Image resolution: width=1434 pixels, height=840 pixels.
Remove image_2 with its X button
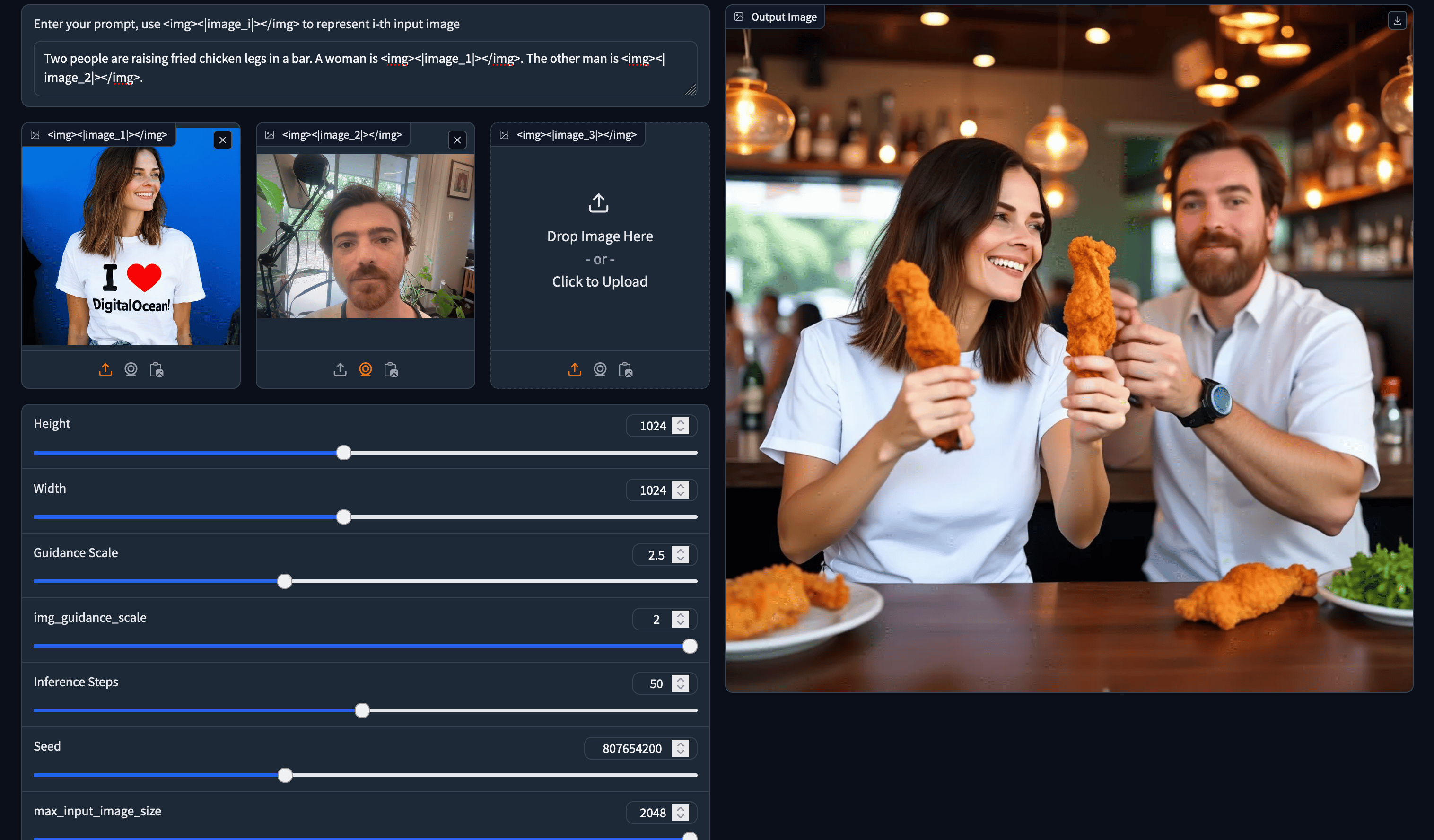(457, 140)
